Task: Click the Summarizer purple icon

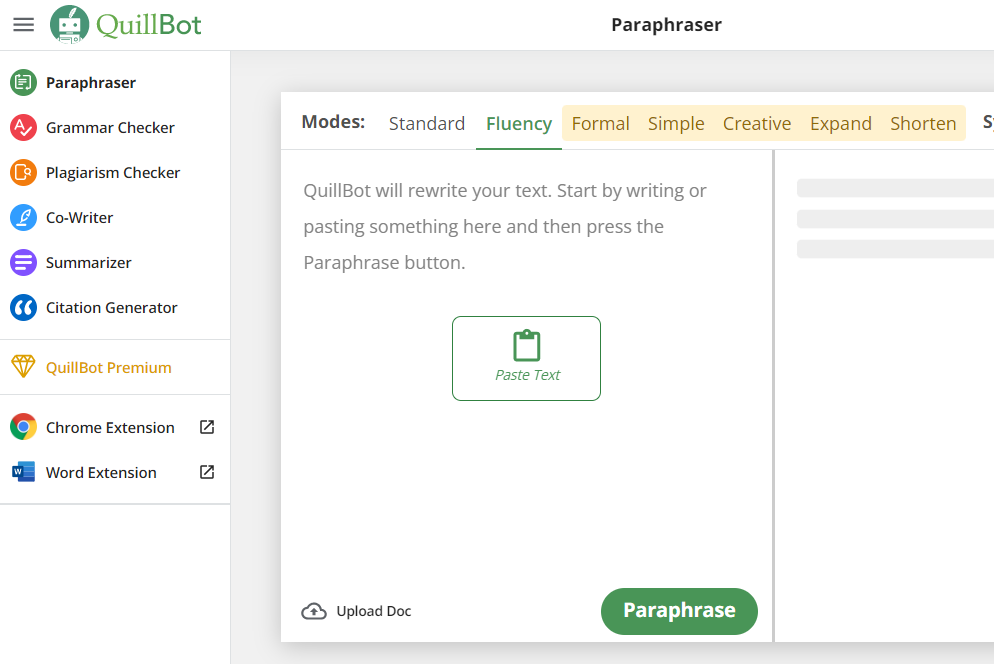Action: click(x=23, y=263)
